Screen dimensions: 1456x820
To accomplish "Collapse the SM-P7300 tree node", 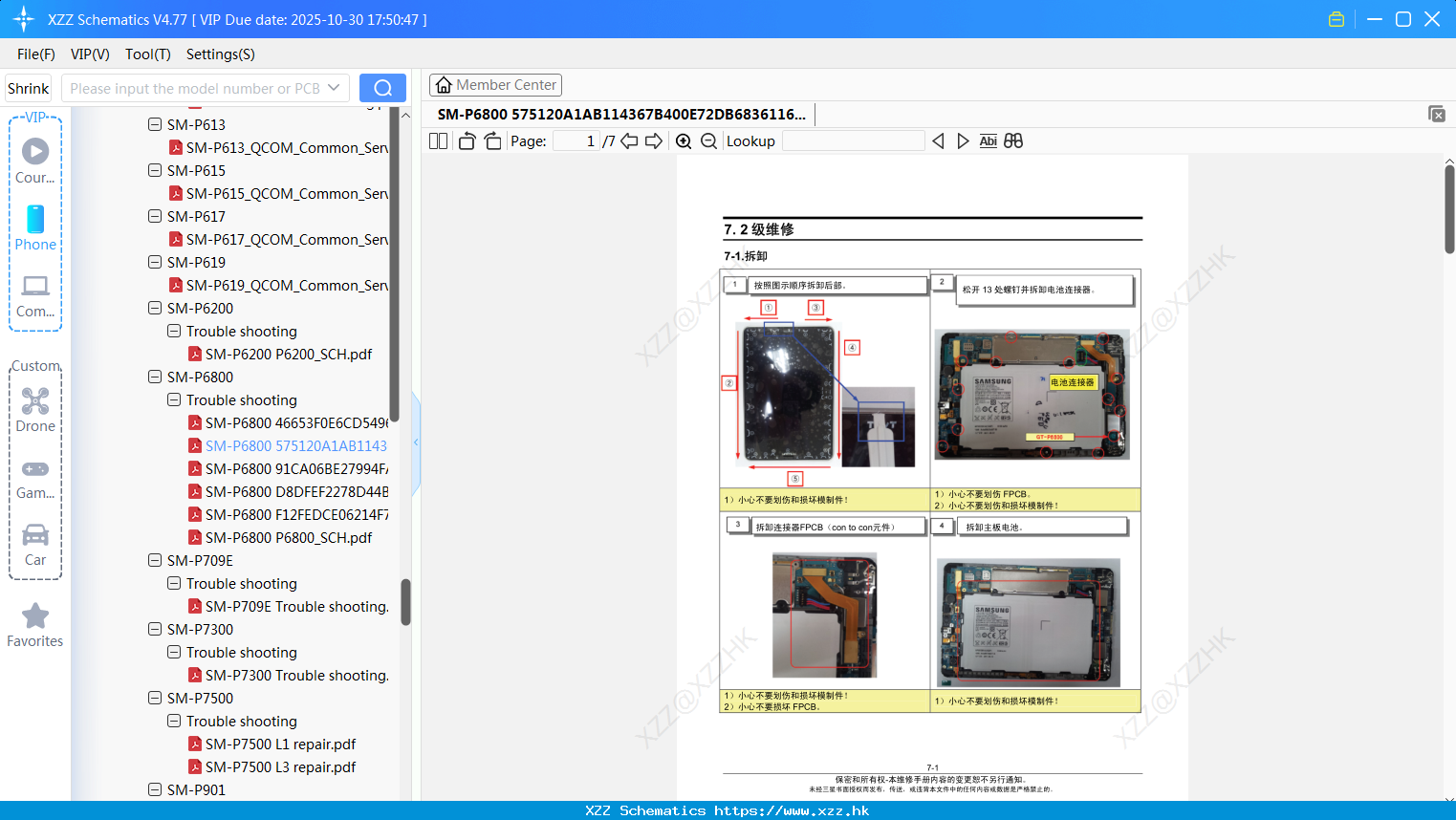I will pyautogui.click(x=155, y=629).
